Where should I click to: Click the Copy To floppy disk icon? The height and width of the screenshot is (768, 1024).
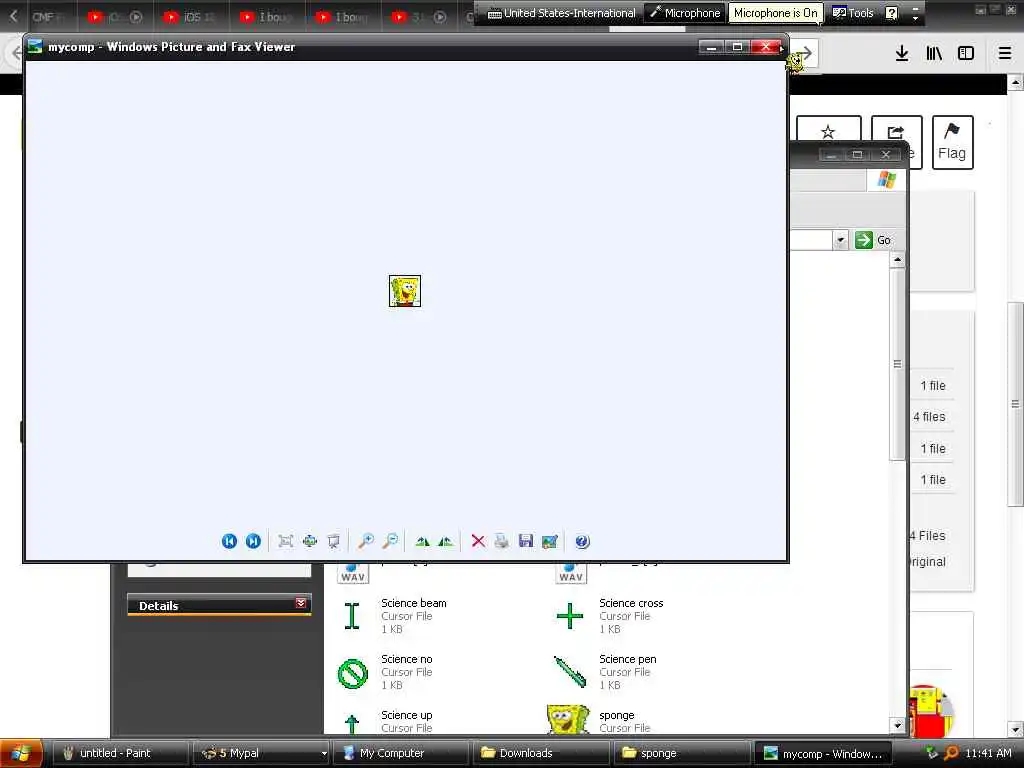coord(526,541)
